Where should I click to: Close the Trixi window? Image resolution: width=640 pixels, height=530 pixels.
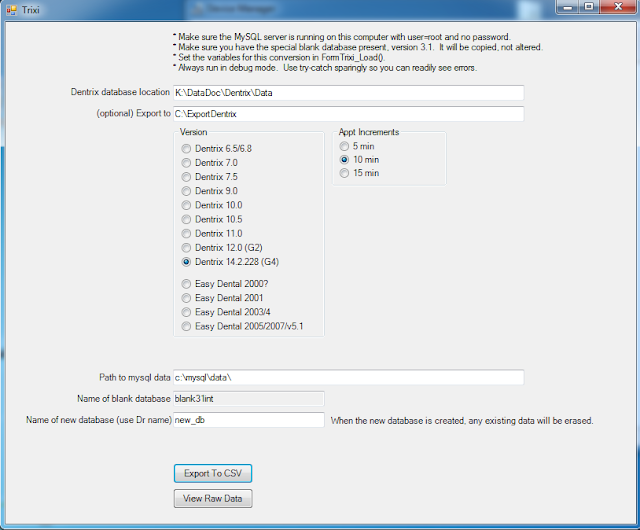[x=618, y=7]
